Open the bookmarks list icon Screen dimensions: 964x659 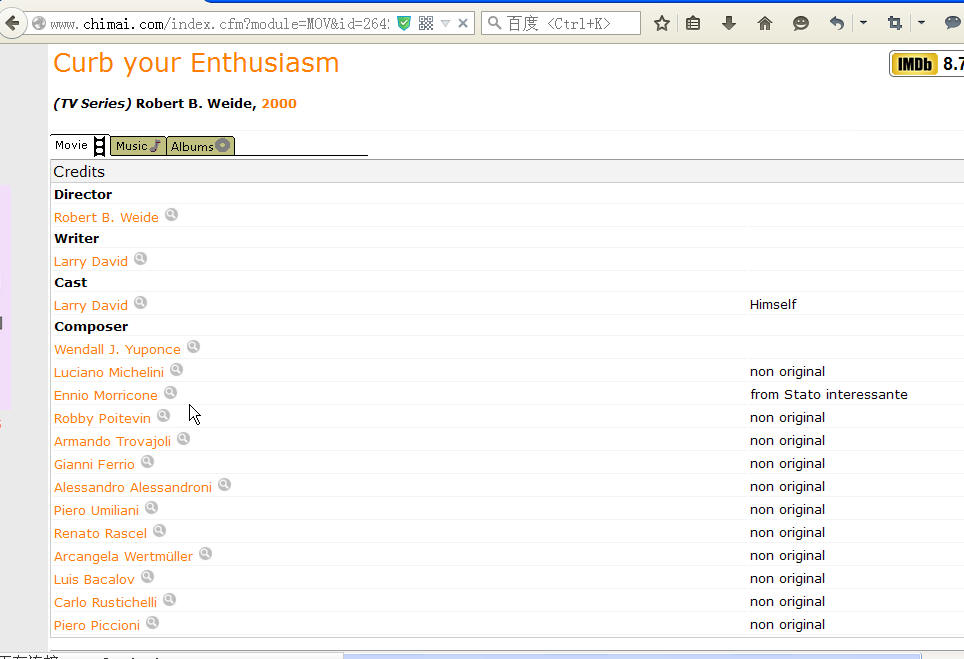click(x=693, y=23)
